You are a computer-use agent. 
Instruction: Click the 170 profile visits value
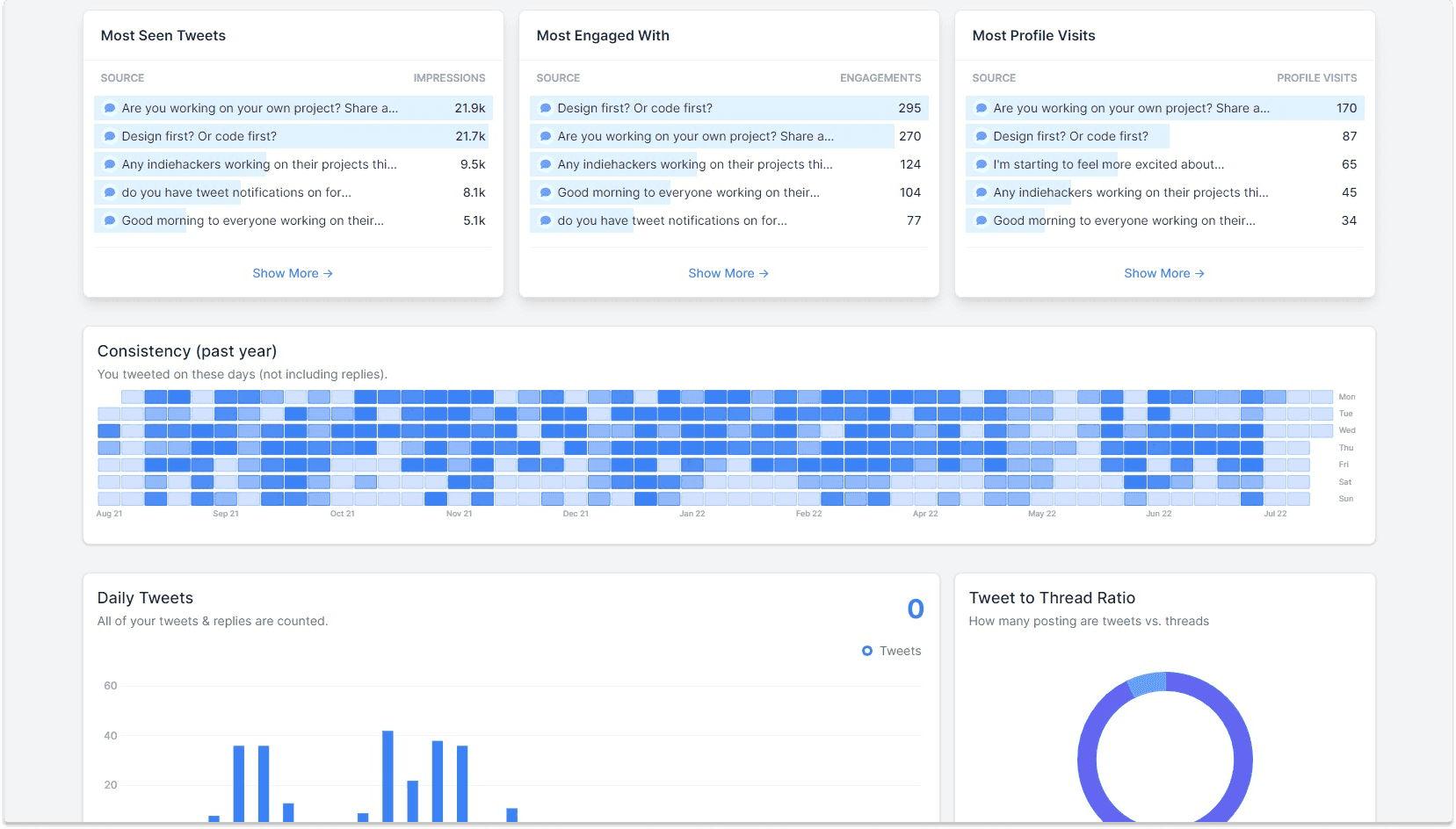tap(1346, 108)
